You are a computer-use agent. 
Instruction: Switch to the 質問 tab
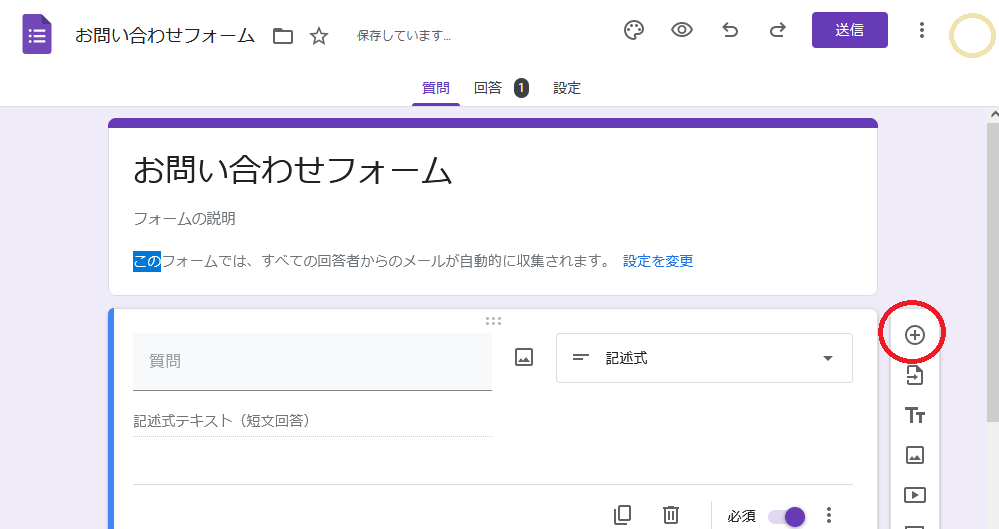(x=436, y=88)
